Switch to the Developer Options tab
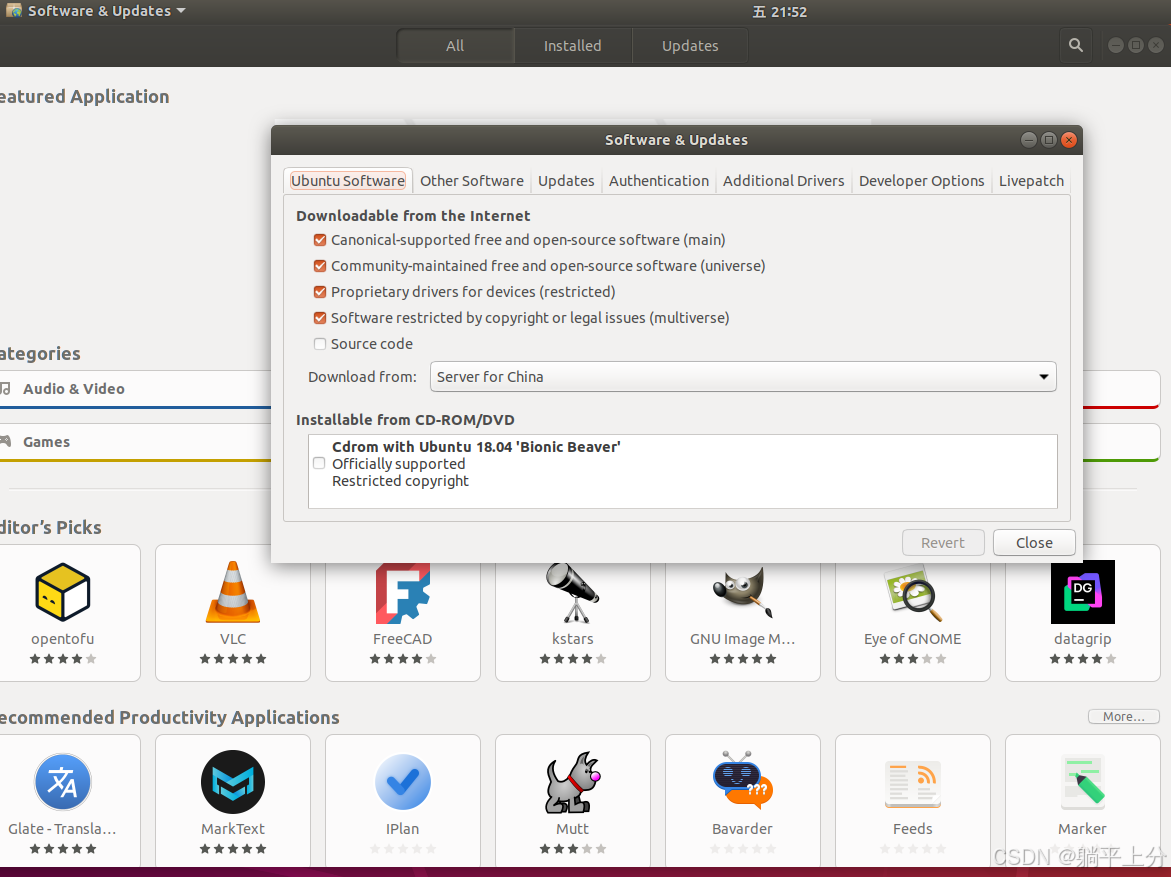Screen dimensions: 1171x877 922,181
